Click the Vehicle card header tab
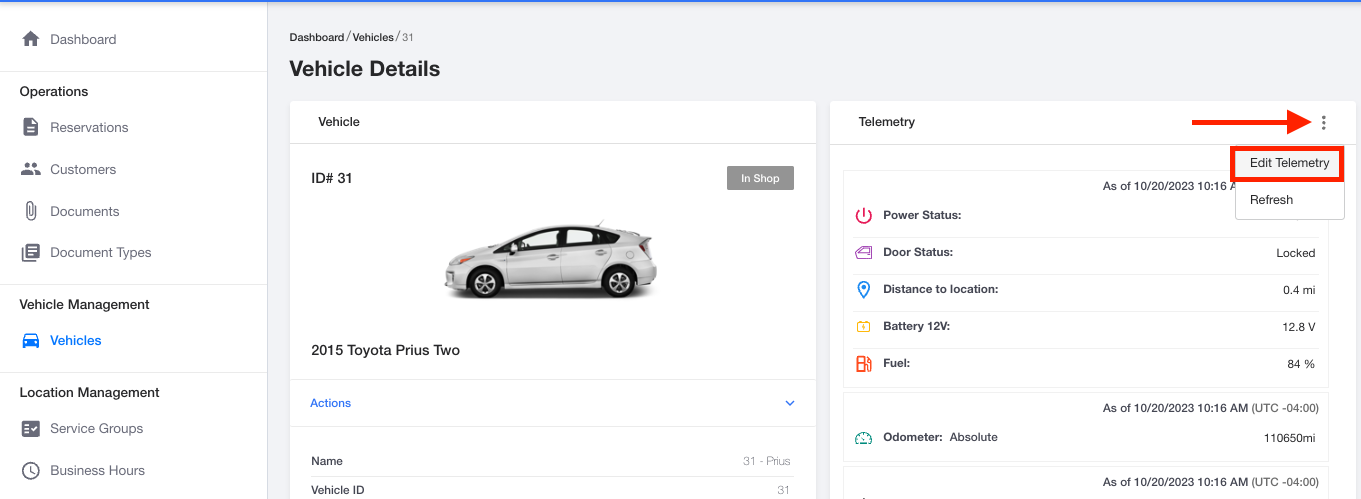Image resolution: width=1361 pixels, height=499 pixels. [339, 122]
